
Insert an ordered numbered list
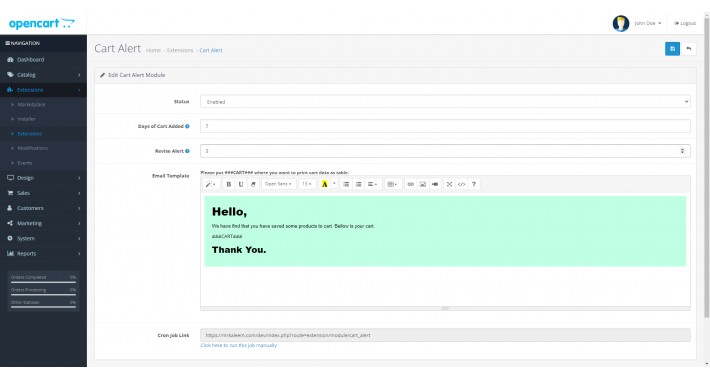(x=358, y=184)
